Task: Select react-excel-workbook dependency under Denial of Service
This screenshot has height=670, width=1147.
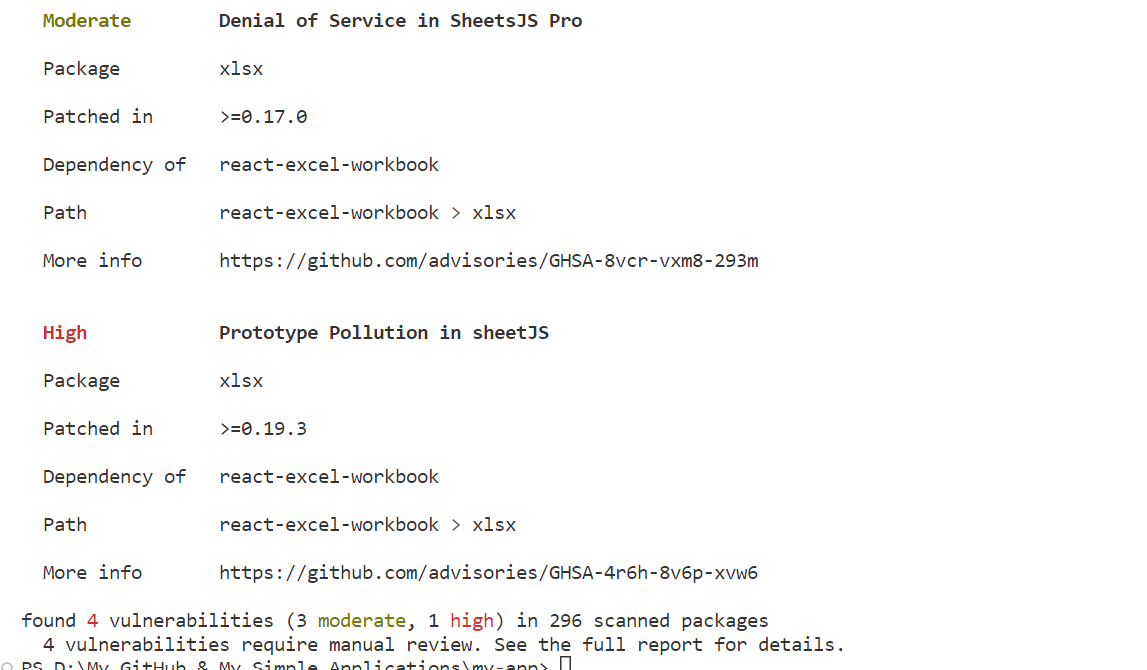Action: (x=328, y=165)
